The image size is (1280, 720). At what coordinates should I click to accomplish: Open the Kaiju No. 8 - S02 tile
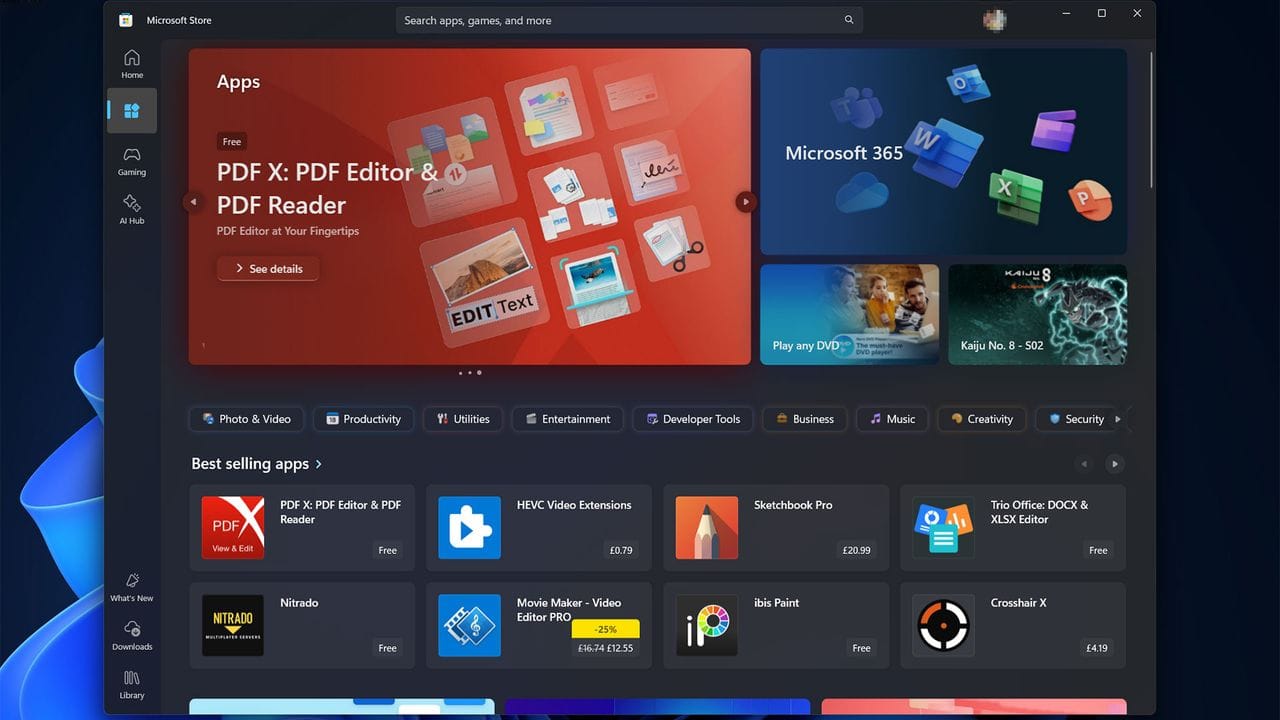pos(1037,314)
